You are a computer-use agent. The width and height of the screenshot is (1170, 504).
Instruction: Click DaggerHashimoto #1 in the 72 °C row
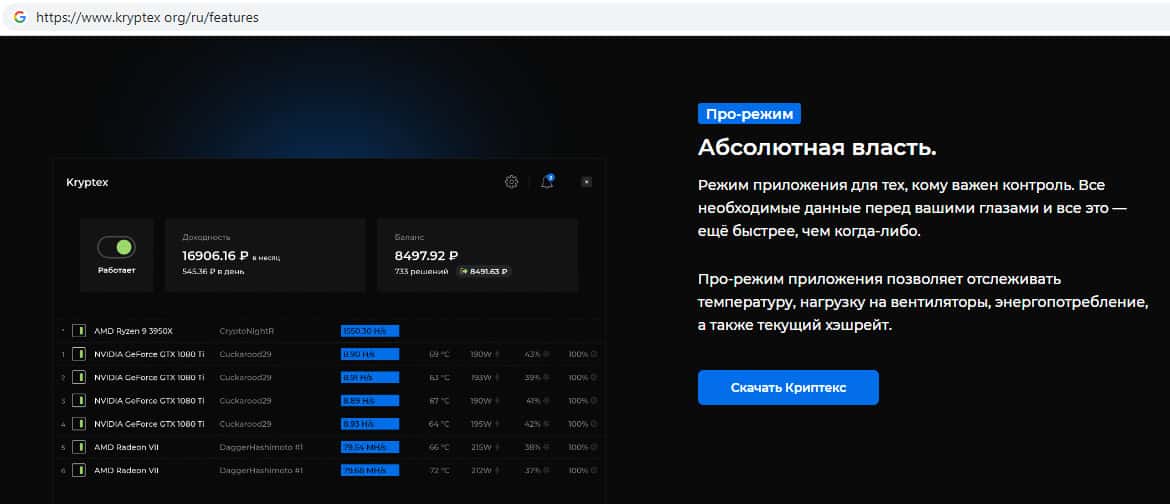(261, 470)
